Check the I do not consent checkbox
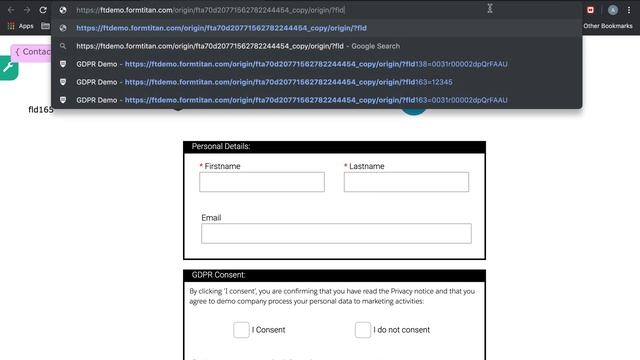The width and height of the screenshot is (640, 360). pyautogui.click(x=362, y=330)
